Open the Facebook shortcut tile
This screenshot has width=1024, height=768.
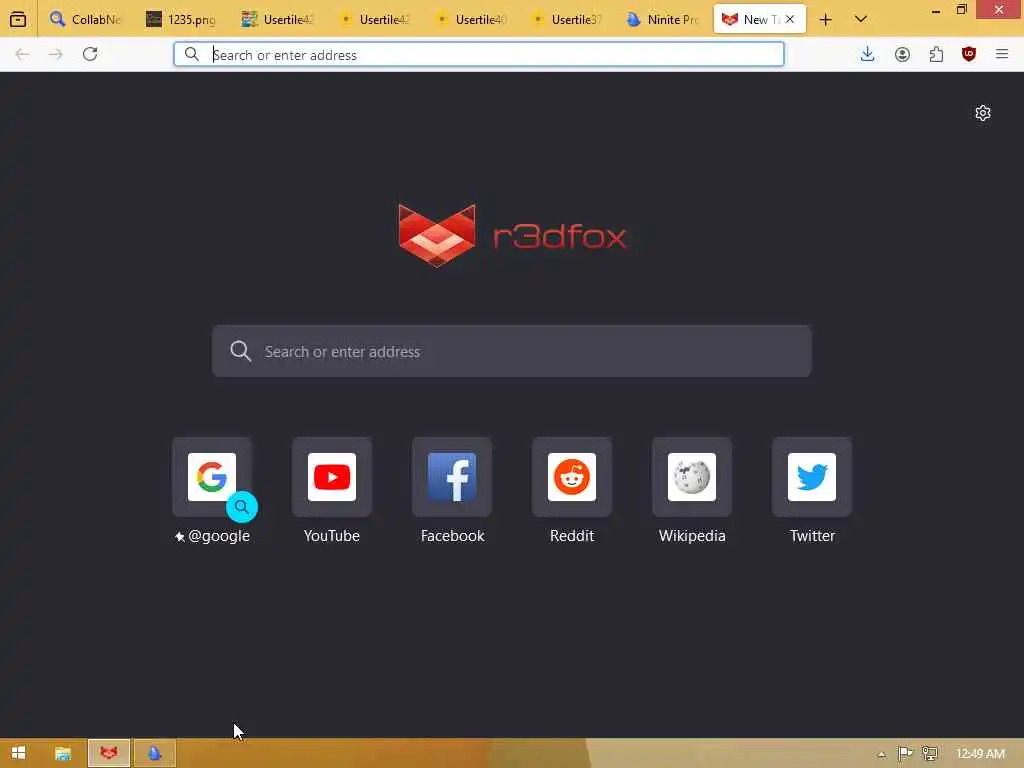point(452,477)
